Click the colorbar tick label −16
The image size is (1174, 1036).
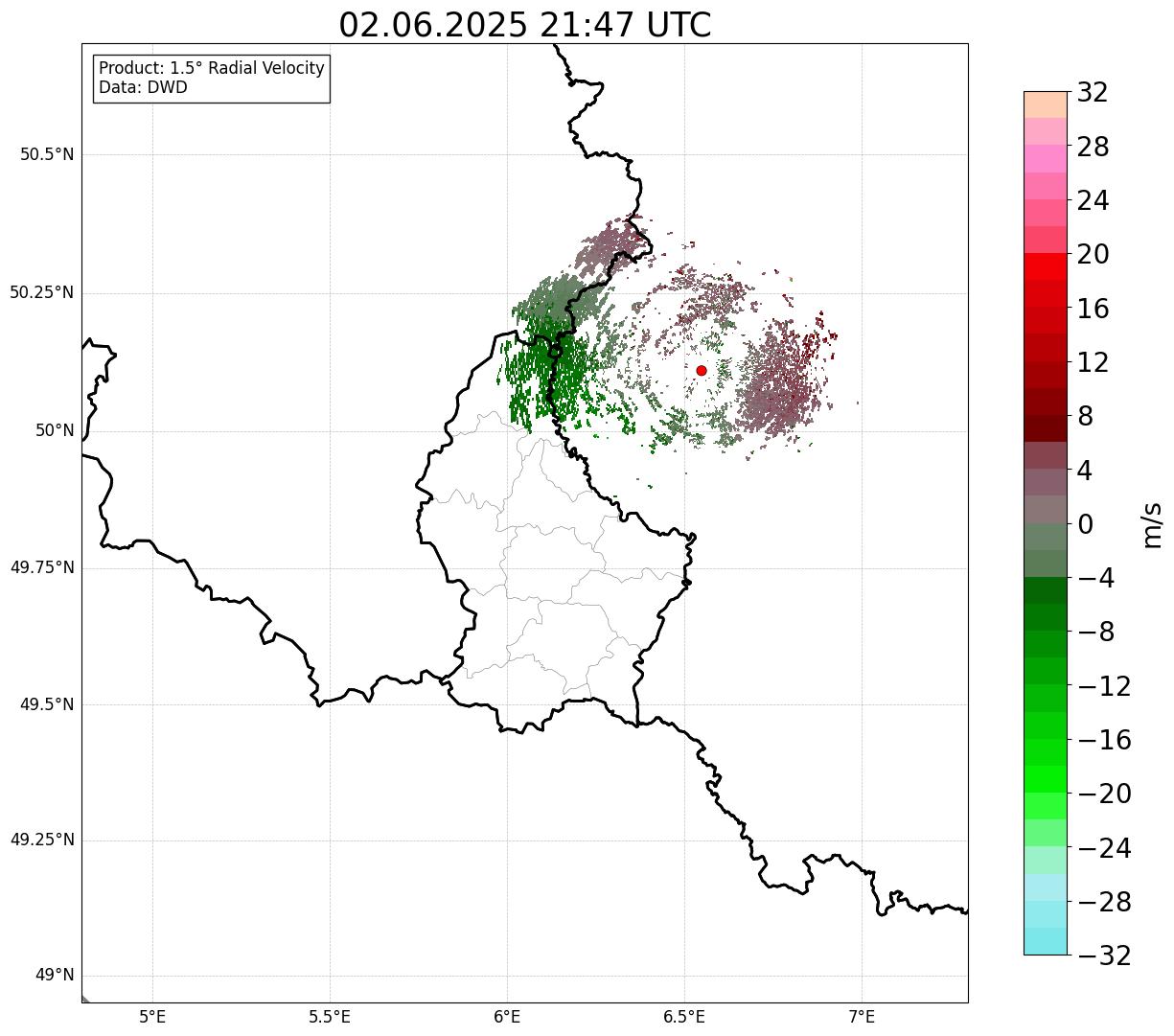(1104, 740)
